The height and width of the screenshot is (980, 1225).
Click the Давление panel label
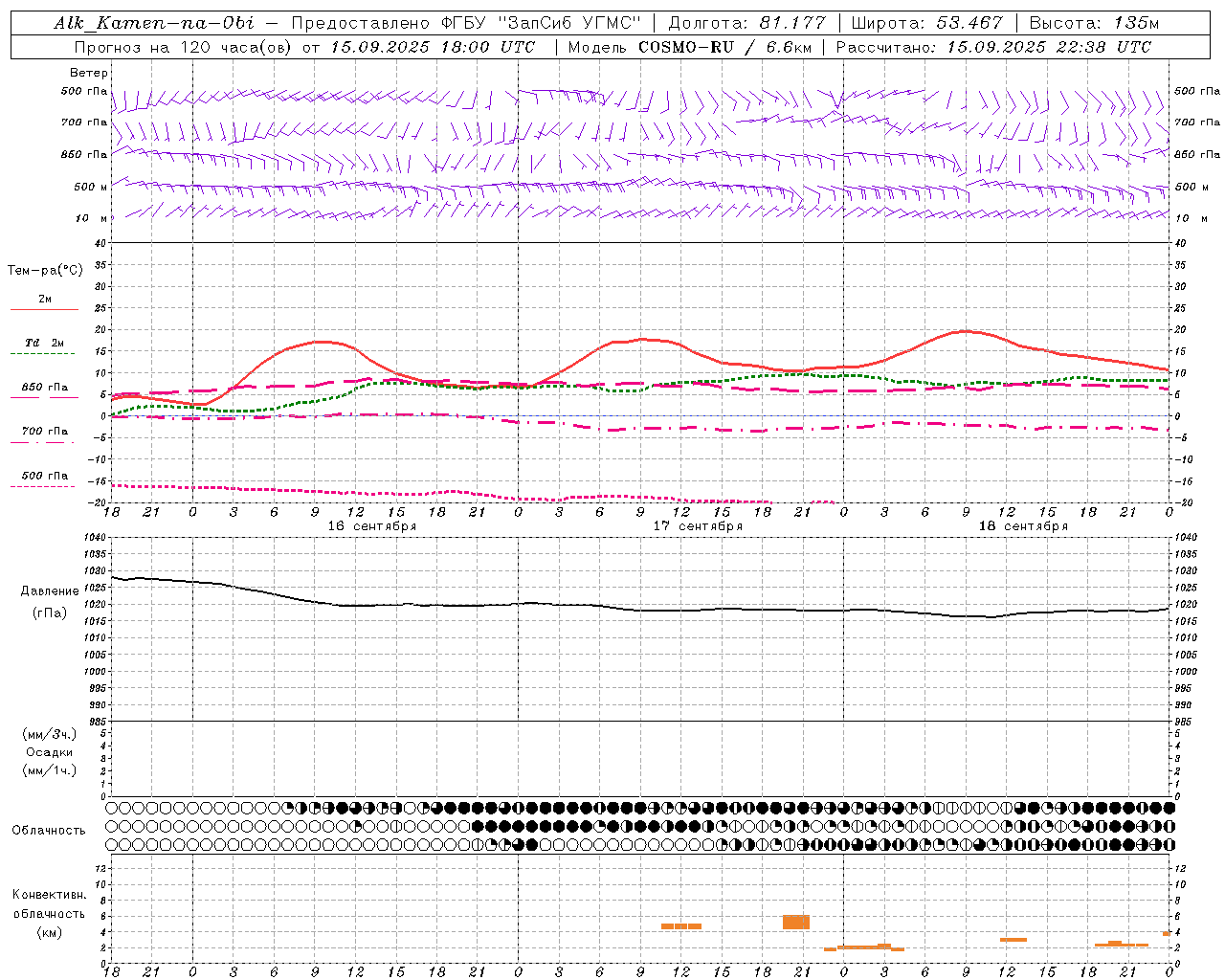(x=50, y=591)
